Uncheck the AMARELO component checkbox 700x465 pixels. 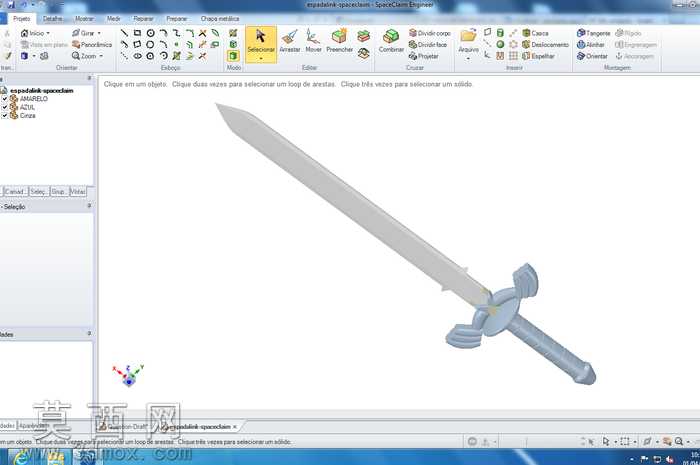click(4, 99)
